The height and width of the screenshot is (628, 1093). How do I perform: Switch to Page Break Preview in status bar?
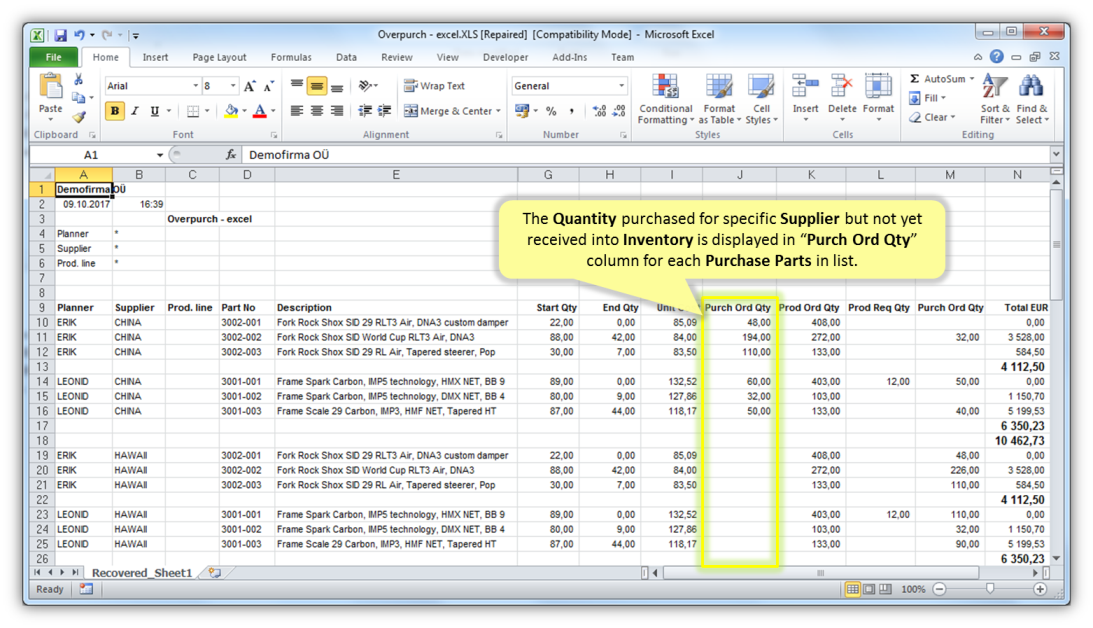point(885,589)
